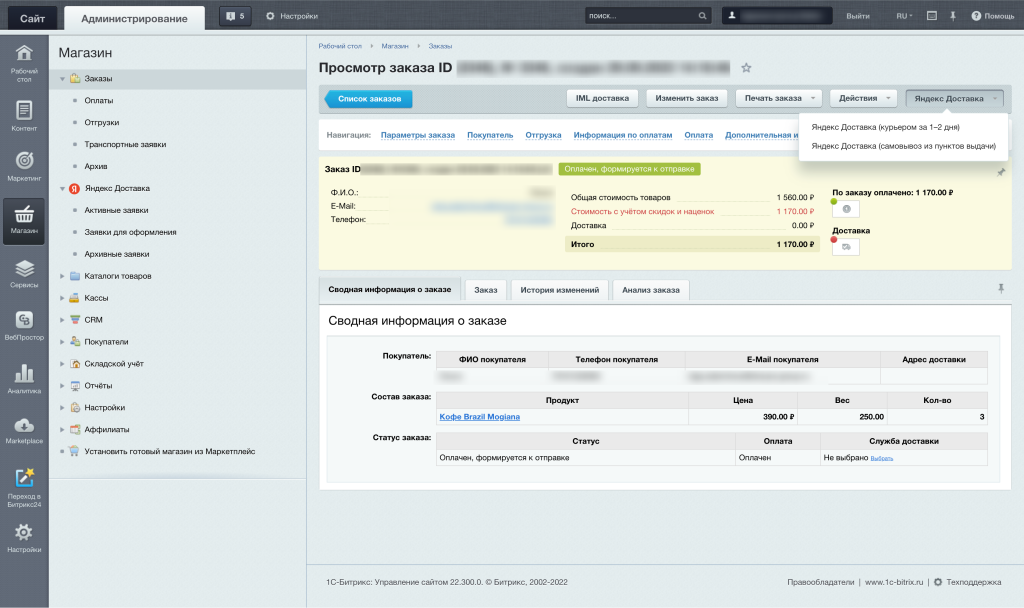Switch to the Заказ tab
The width and height of the screenshot is (1024, 608).
(x=486, y=290)
